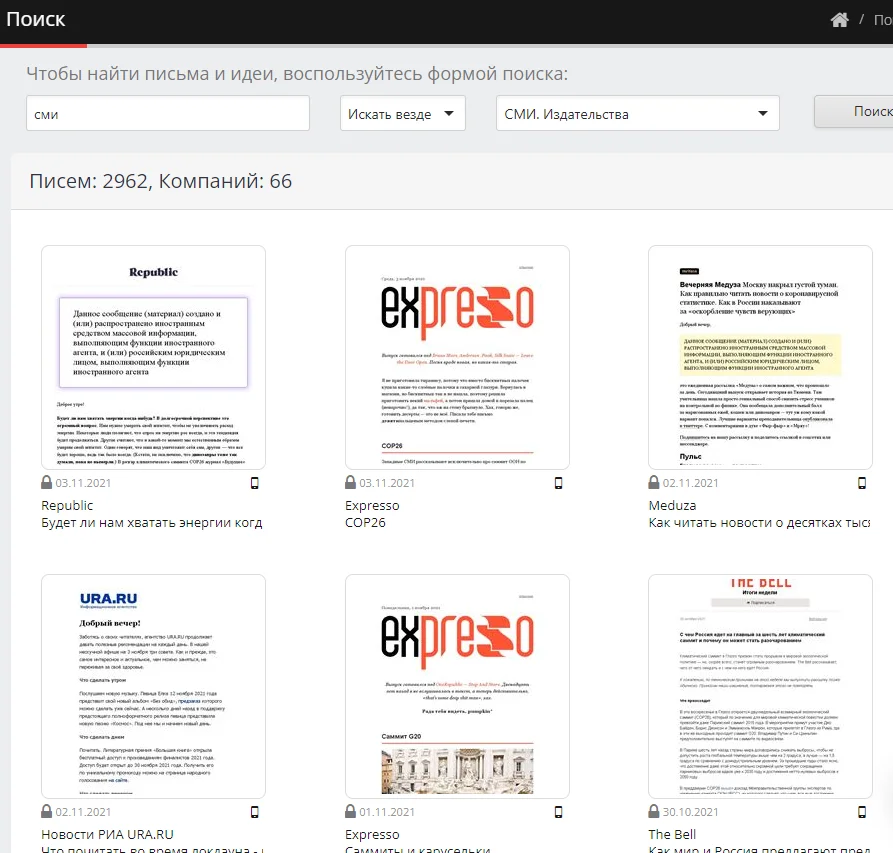Click the home icon in header

coord(840,20)
